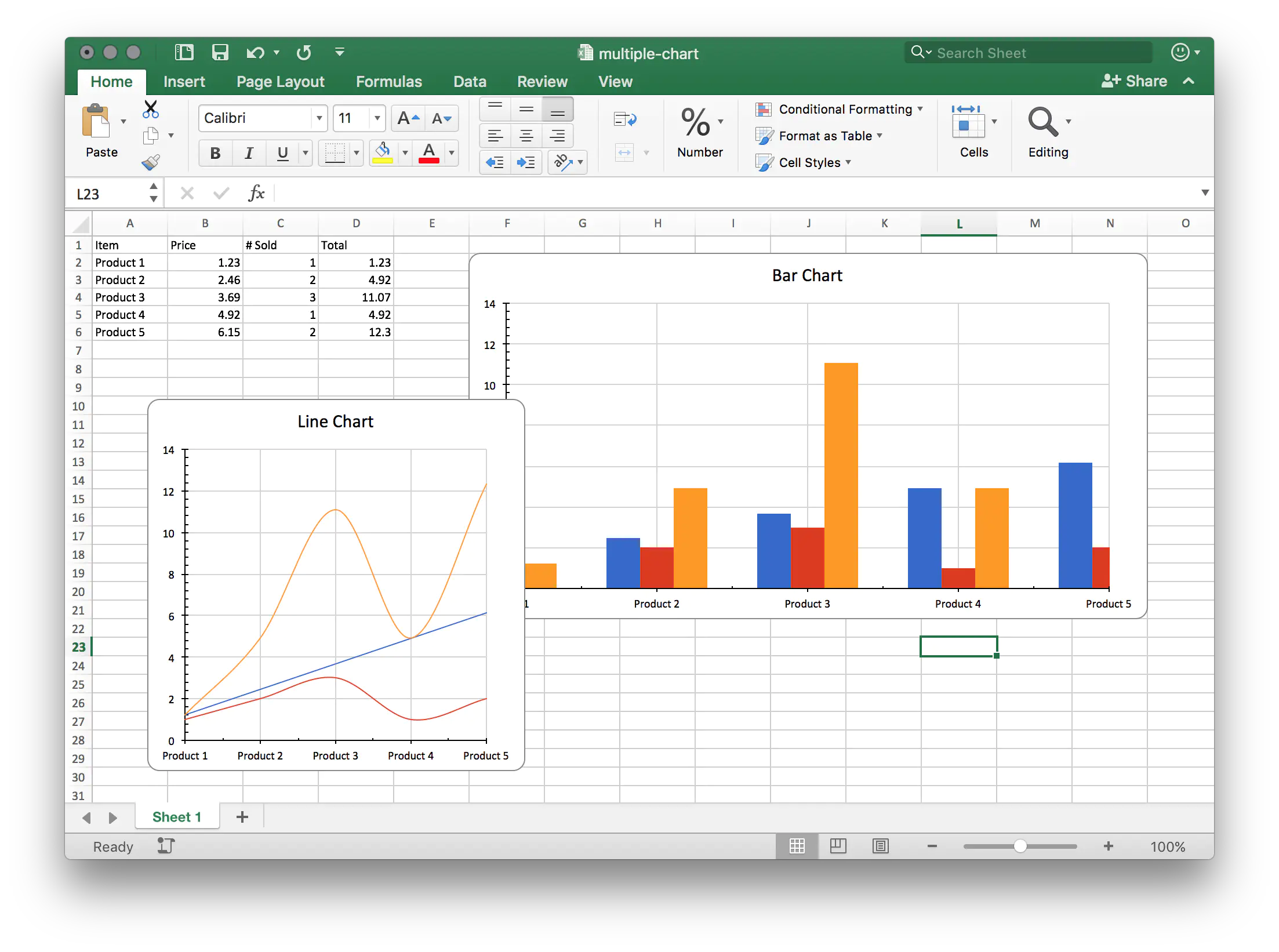Switch to the Insert ribbon tab

pos(184,82)
